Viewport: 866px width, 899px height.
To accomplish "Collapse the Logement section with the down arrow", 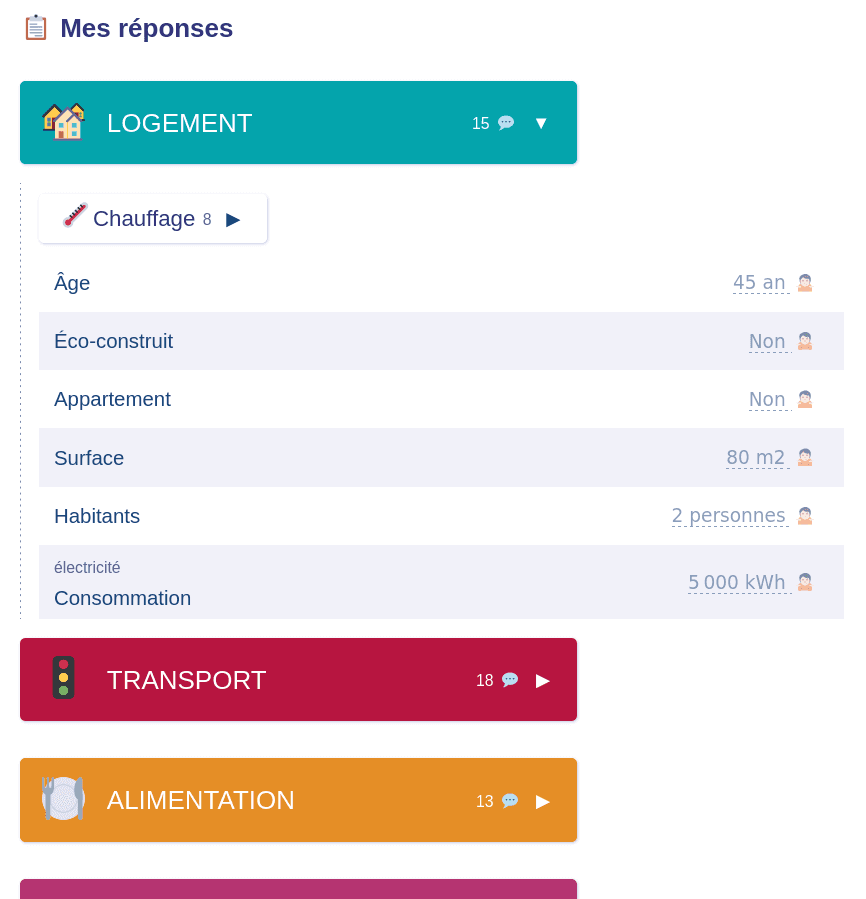I will 541,123.
